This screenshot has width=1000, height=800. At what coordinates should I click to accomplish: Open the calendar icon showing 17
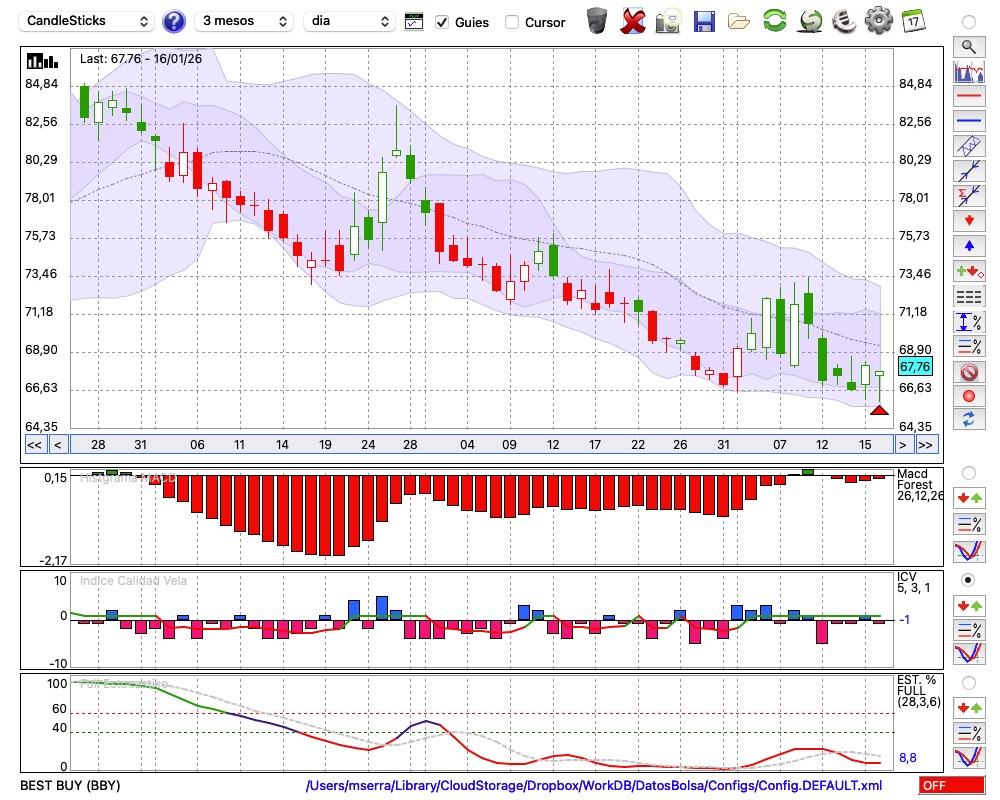[912, 21]
